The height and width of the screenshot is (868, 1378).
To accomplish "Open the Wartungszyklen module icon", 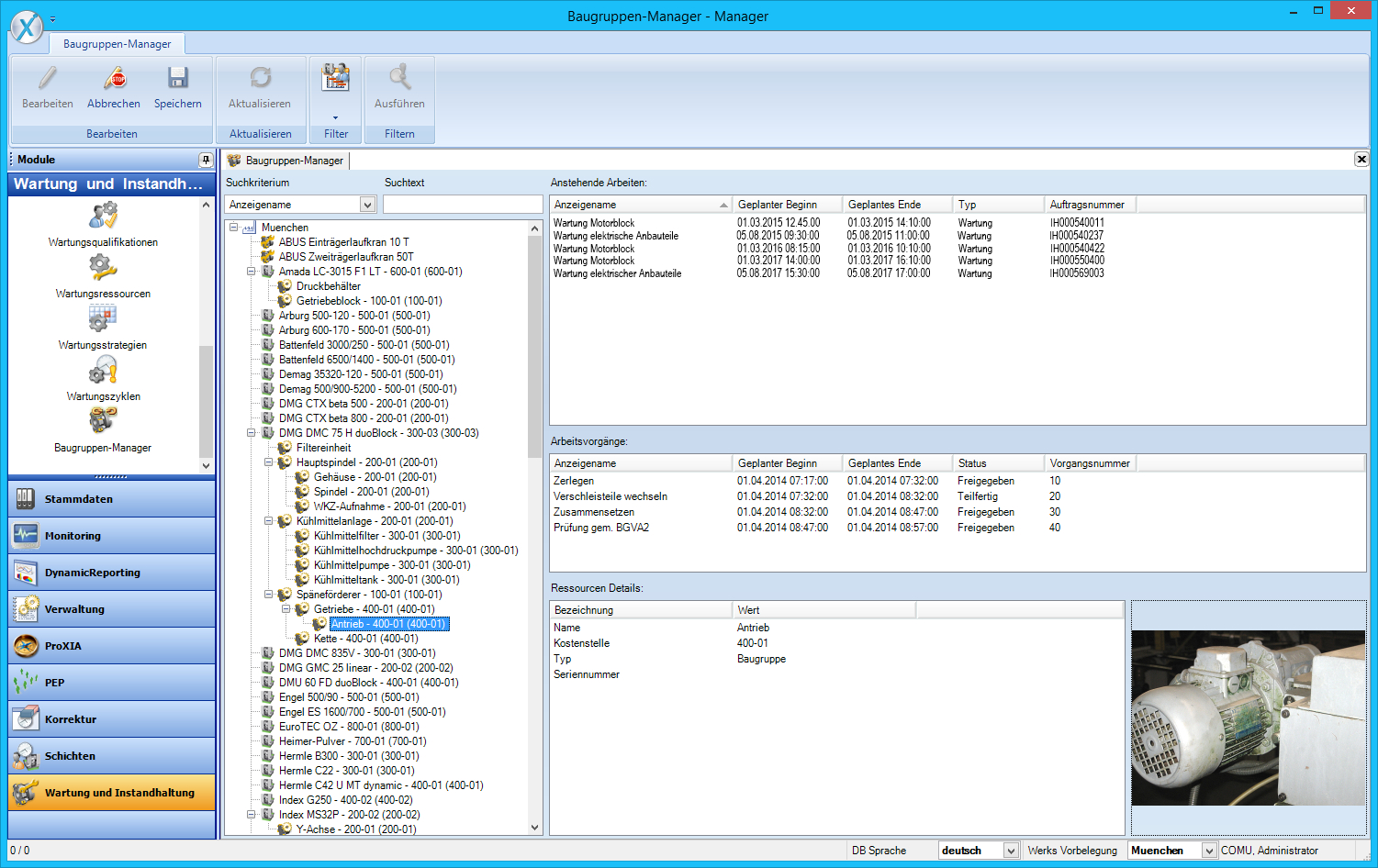I will pos(103,371).
